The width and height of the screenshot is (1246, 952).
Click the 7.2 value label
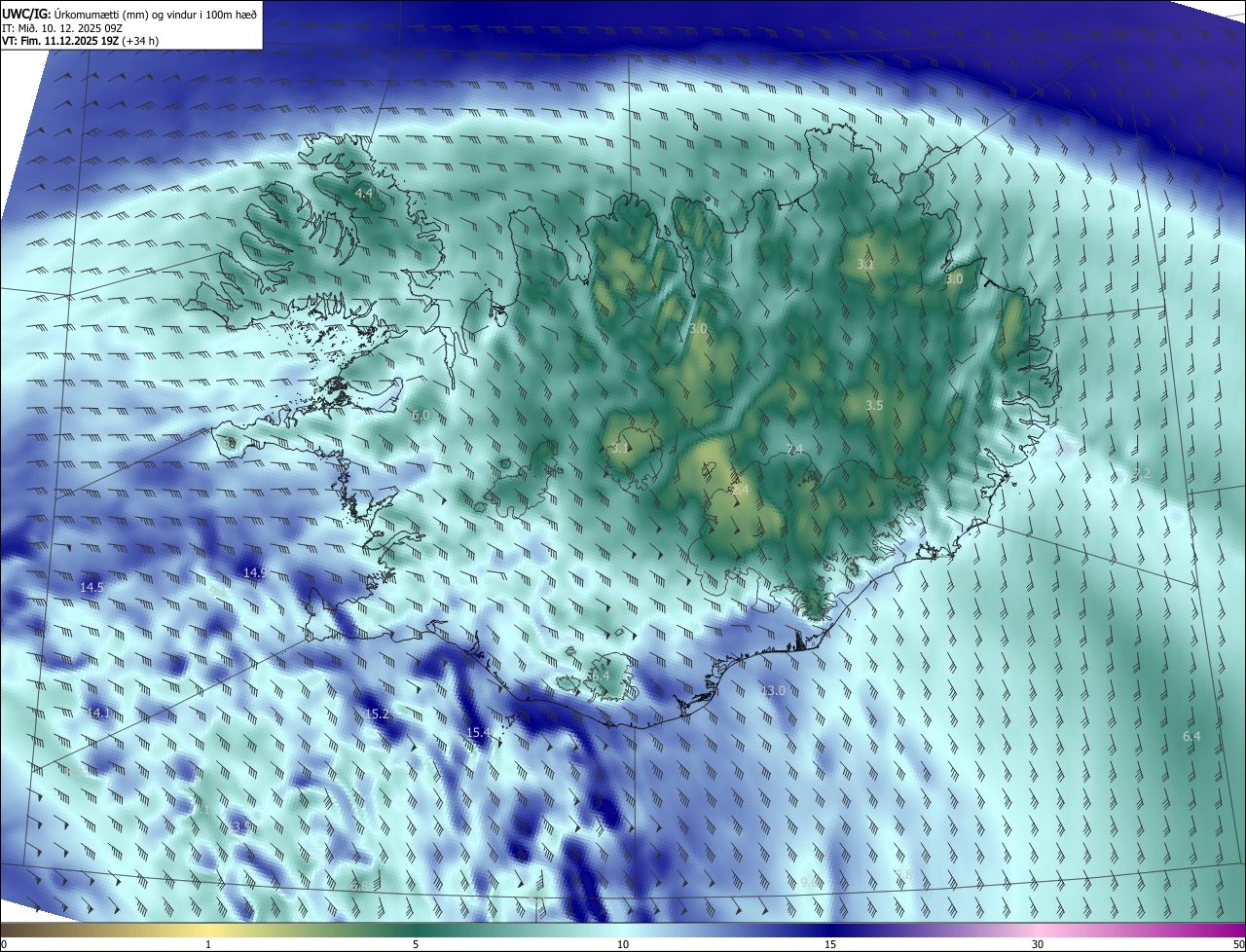(x=1142, y=473)
